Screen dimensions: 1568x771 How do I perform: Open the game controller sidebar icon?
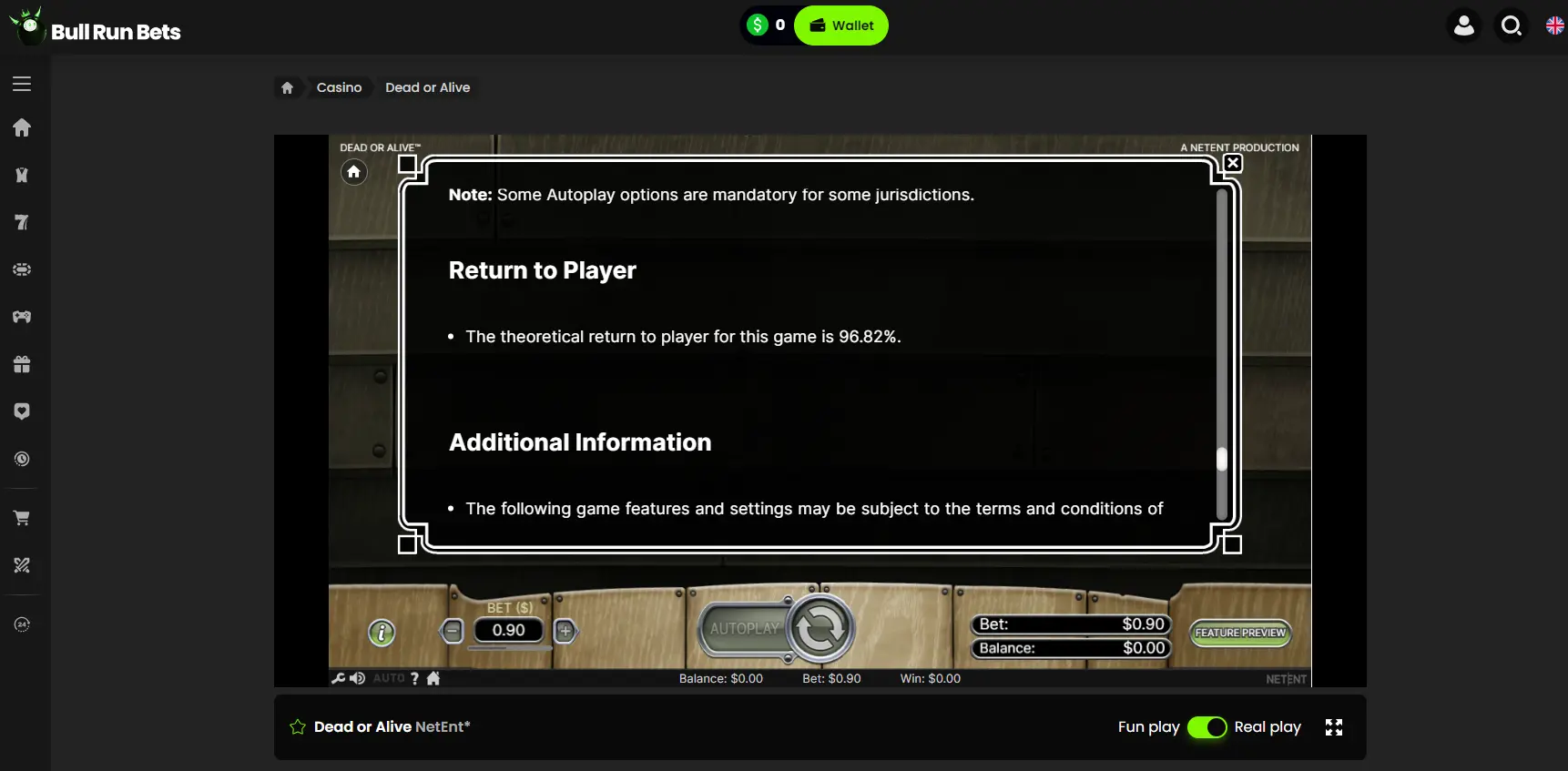pyautogui.click(x=22, y=317)
